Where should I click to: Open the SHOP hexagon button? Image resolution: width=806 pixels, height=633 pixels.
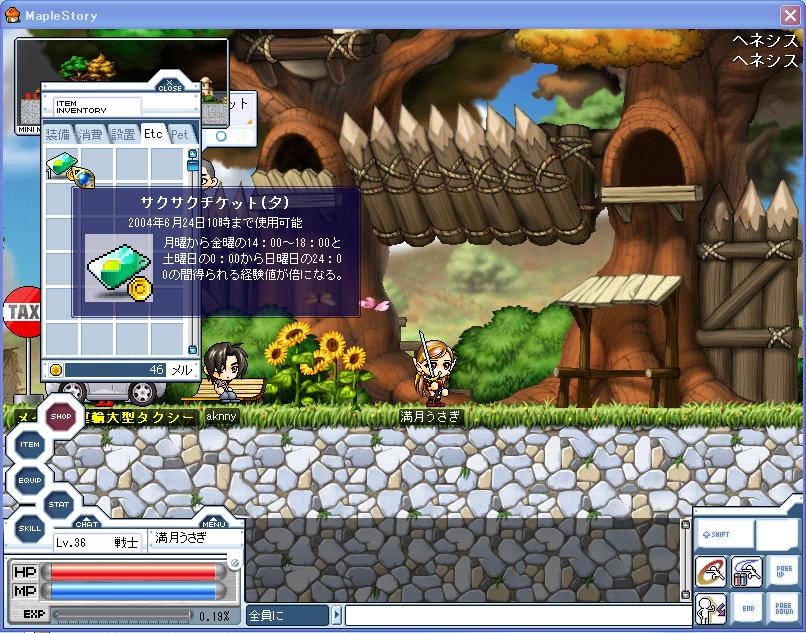pyautogui.click(x=60, y=416)
